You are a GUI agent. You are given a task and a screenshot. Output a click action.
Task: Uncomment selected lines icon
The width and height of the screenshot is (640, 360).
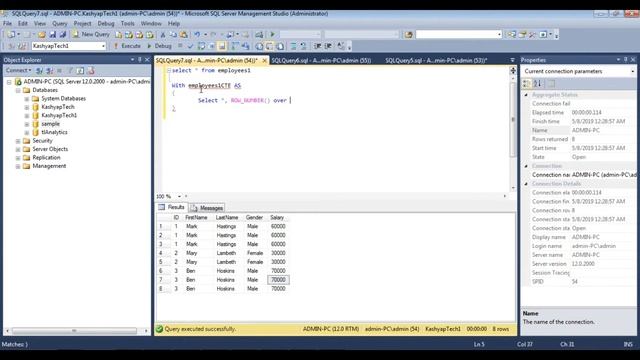click(304, 46)
